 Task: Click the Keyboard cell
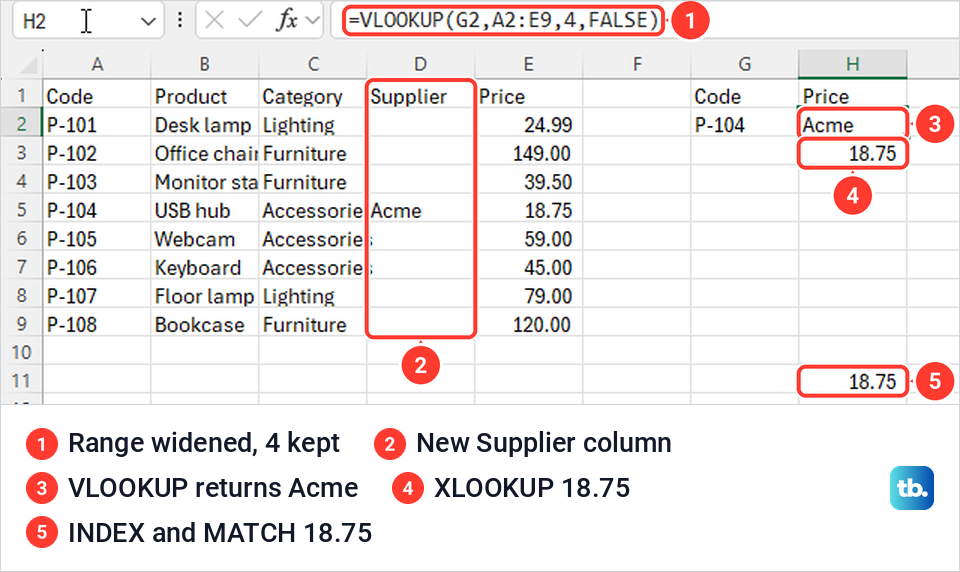204,267
